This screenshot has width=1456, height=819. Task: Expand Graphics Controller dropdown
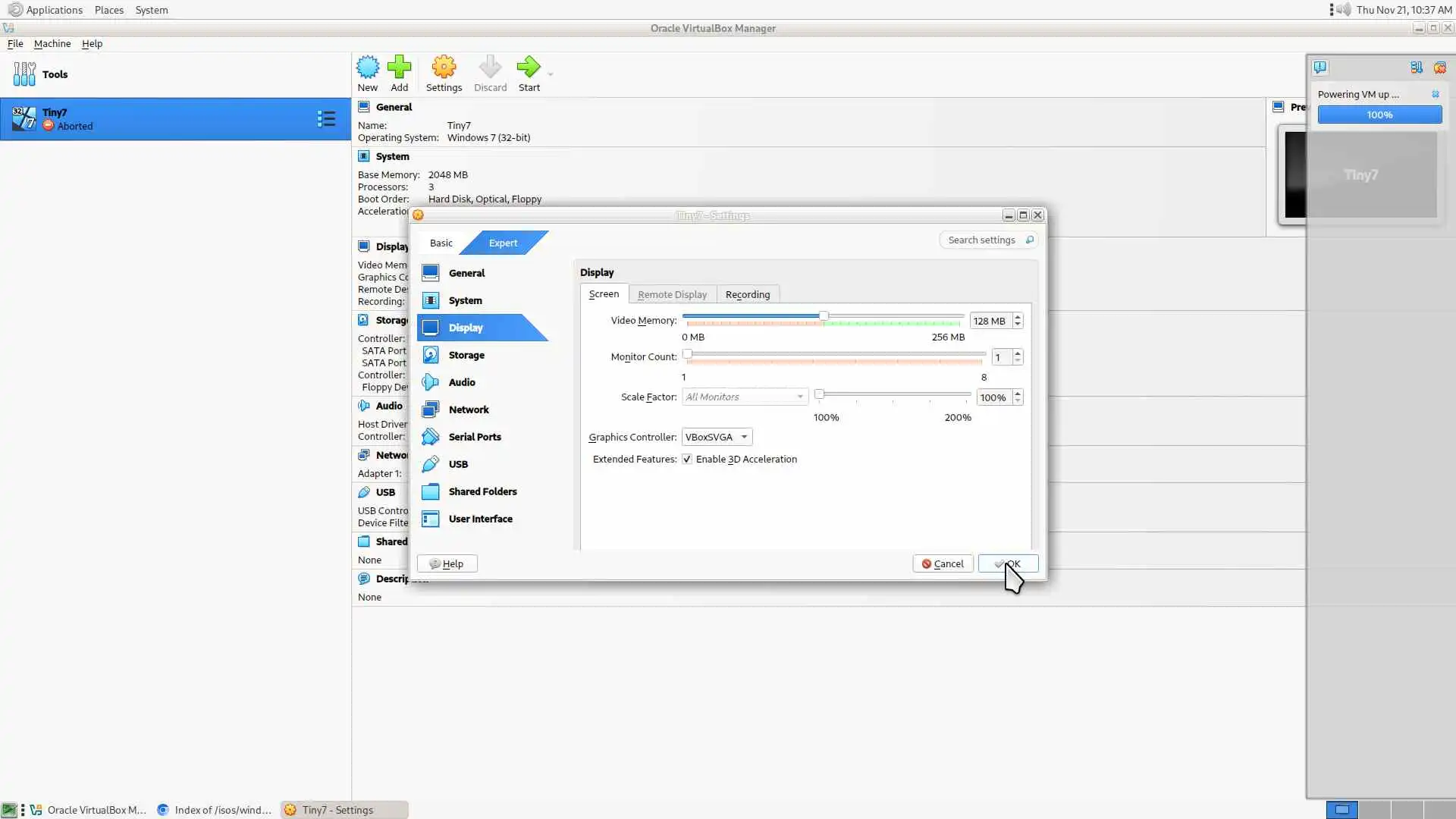pos(717,437)
